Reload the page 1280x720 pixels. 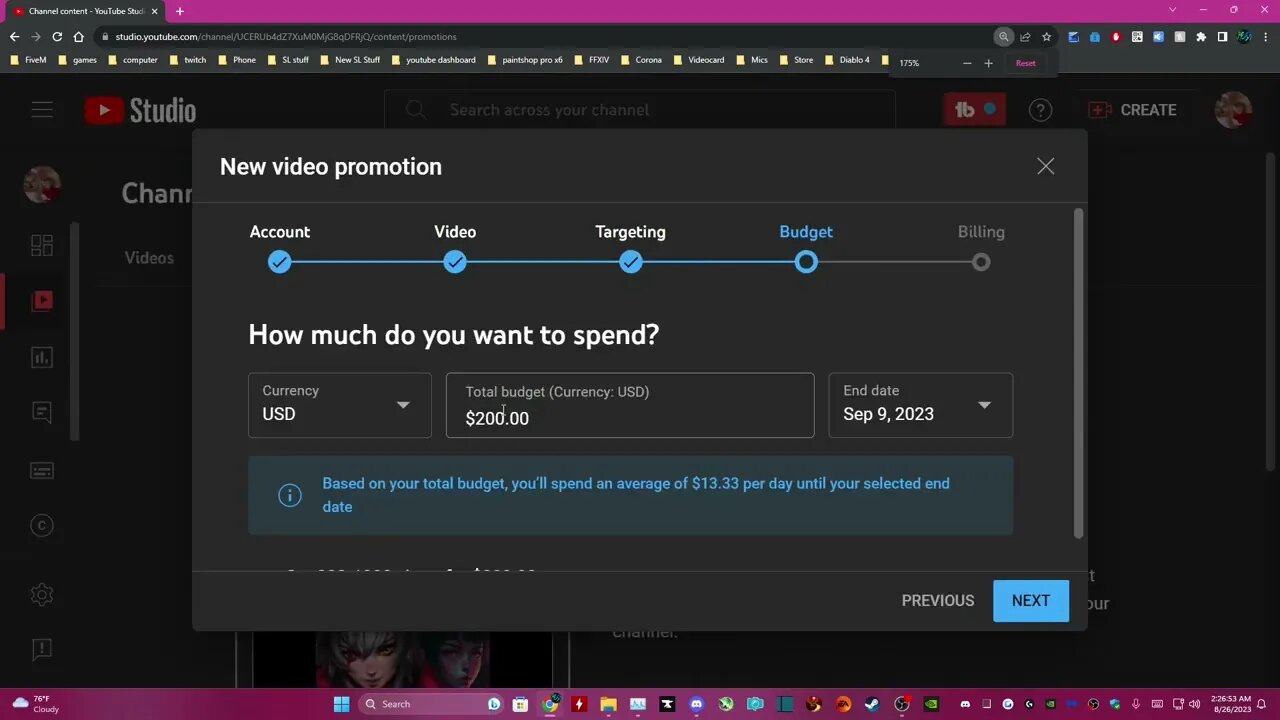tap(57, 37)
